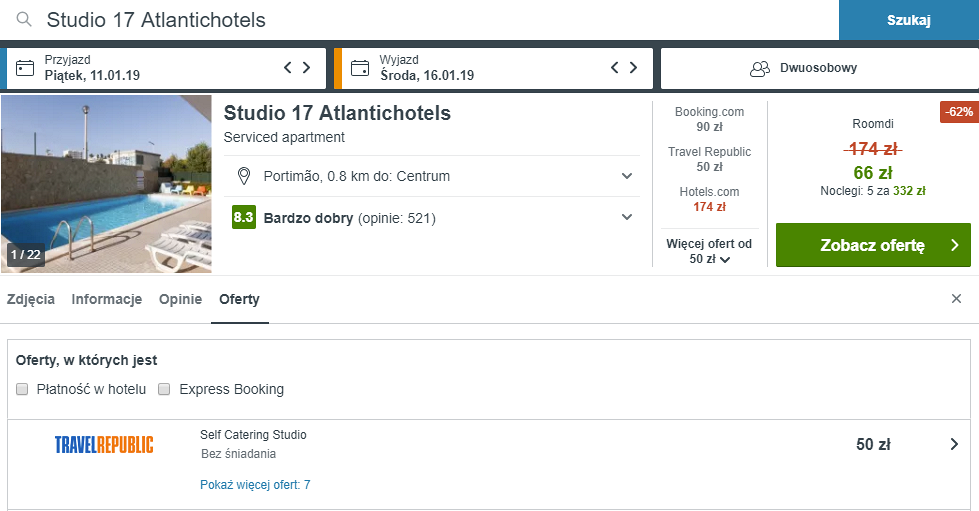Click the Studio 17 Atlantichotels hotel title
979x511 pixels.
337,113
